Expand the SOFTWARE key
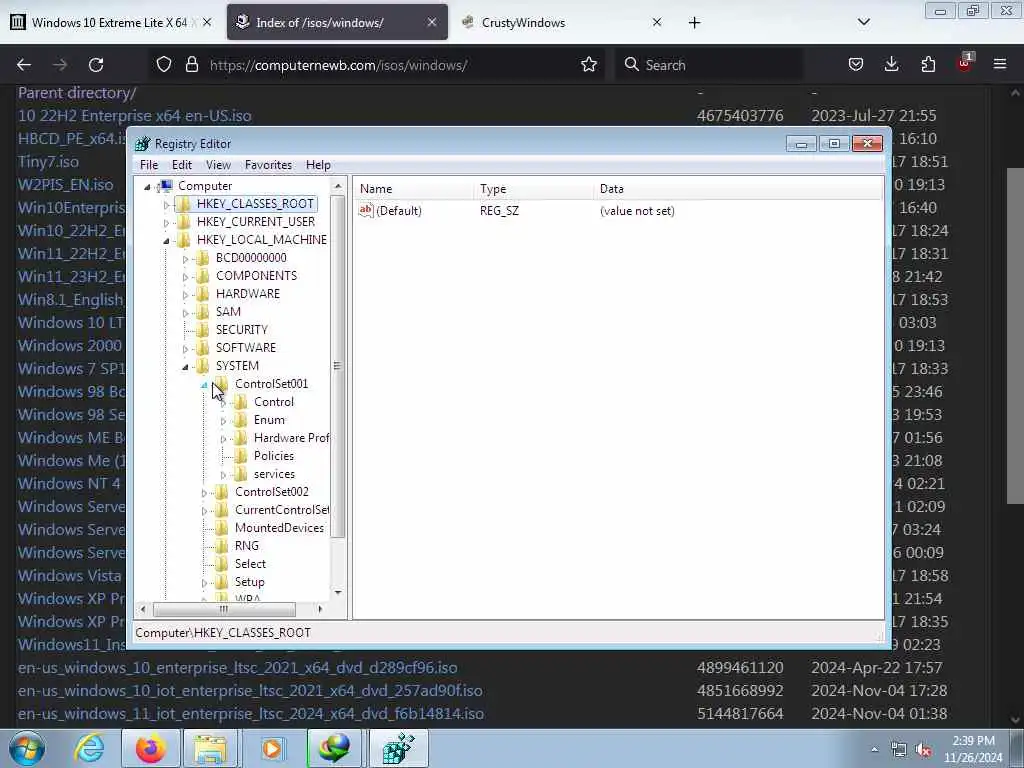 185,349
